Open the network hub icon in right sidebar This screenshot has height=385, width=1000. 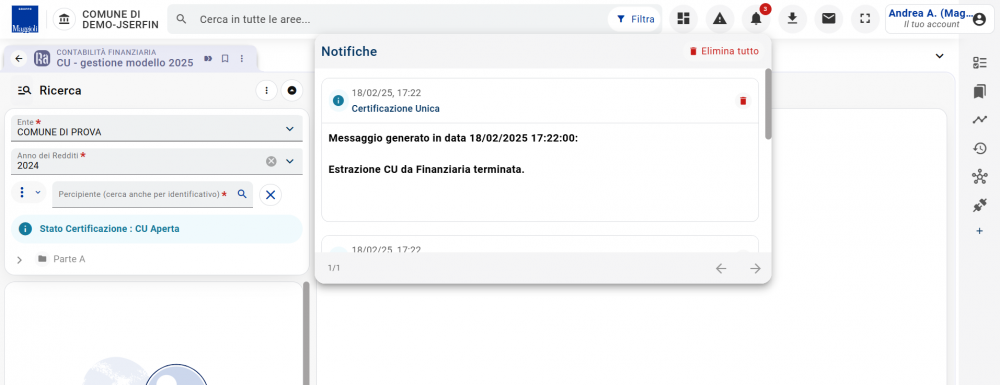tap(980, 177)
